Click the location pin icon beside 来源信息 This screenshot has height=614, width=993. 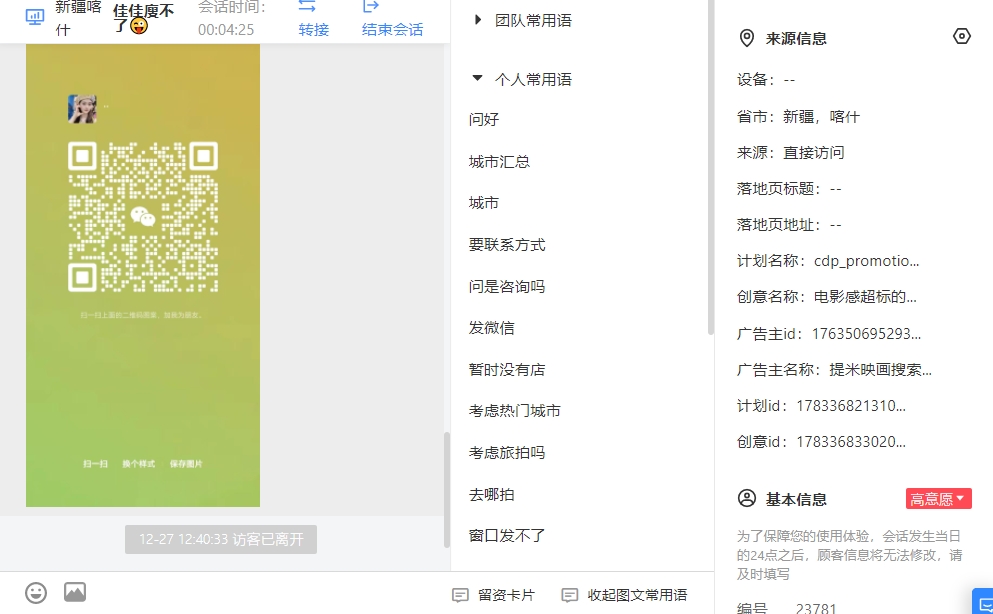pyautogui.click(x=747, y=38)
